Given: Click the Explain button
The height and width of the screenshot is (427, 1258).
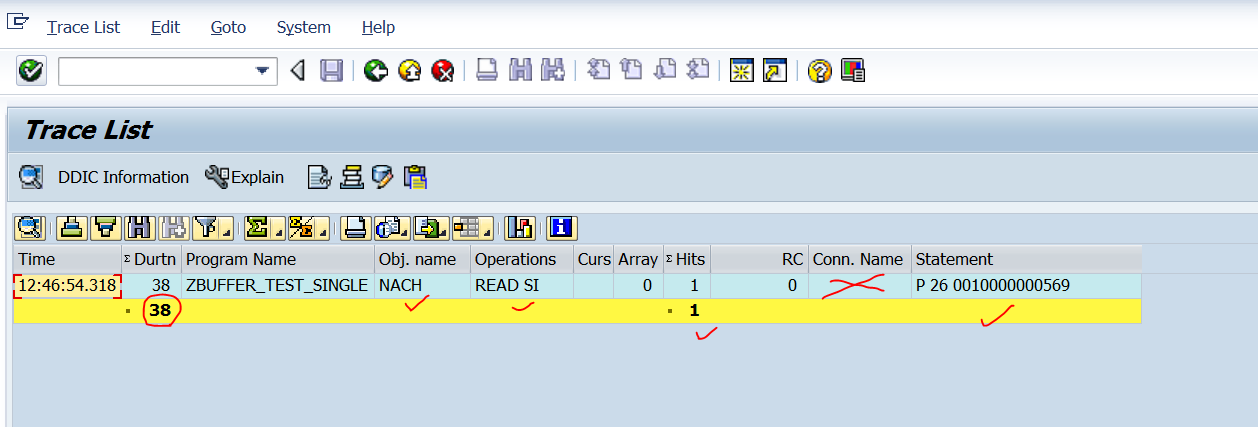Looking at the screenshot, I should pos(245,178).
